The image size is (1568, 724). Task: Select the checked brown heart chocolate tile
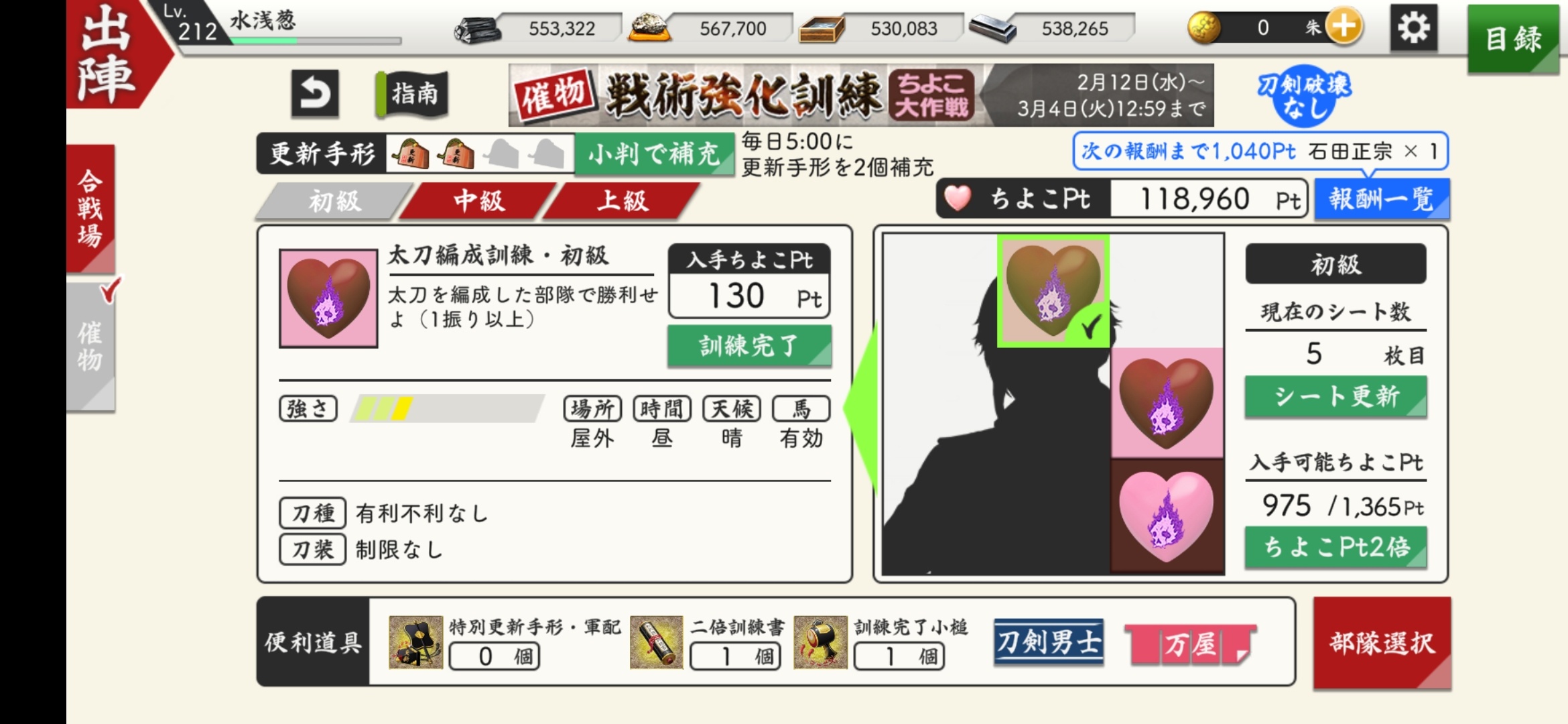tap(1053, 291)
